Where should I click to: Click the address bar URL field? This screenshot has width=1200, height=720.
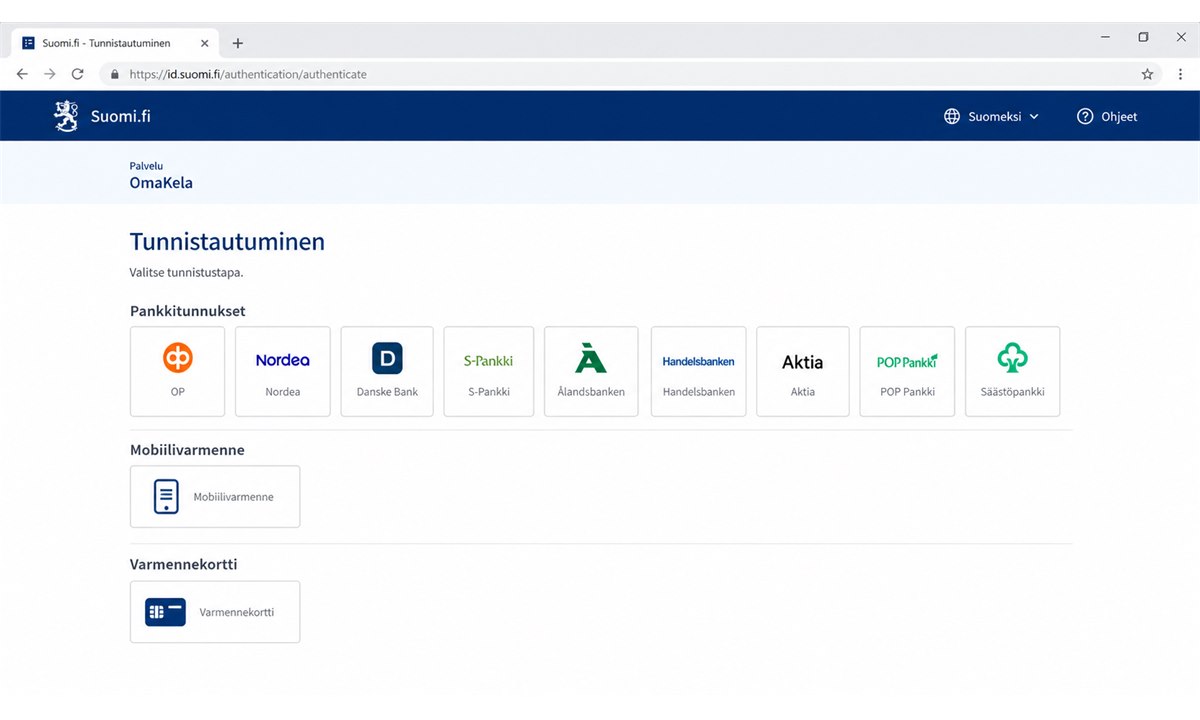coord(630,74)
